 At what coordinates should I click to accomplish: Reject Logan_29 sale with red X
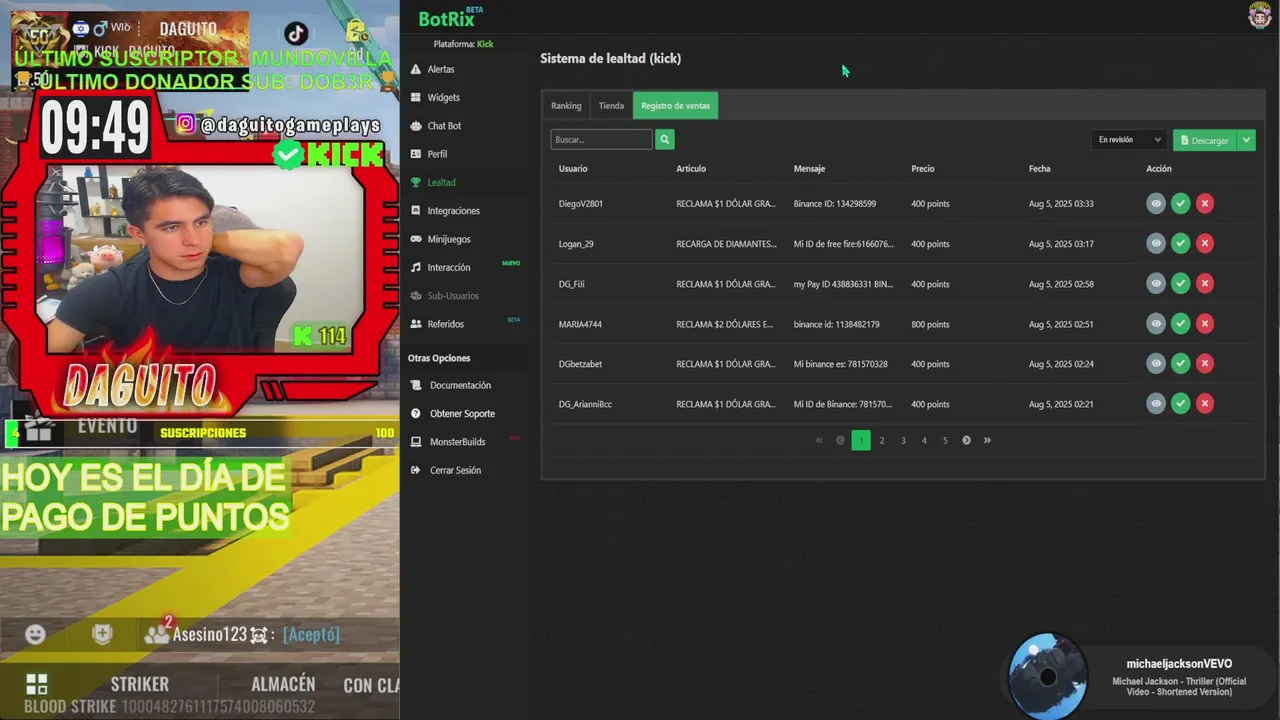click(1205, 244)
